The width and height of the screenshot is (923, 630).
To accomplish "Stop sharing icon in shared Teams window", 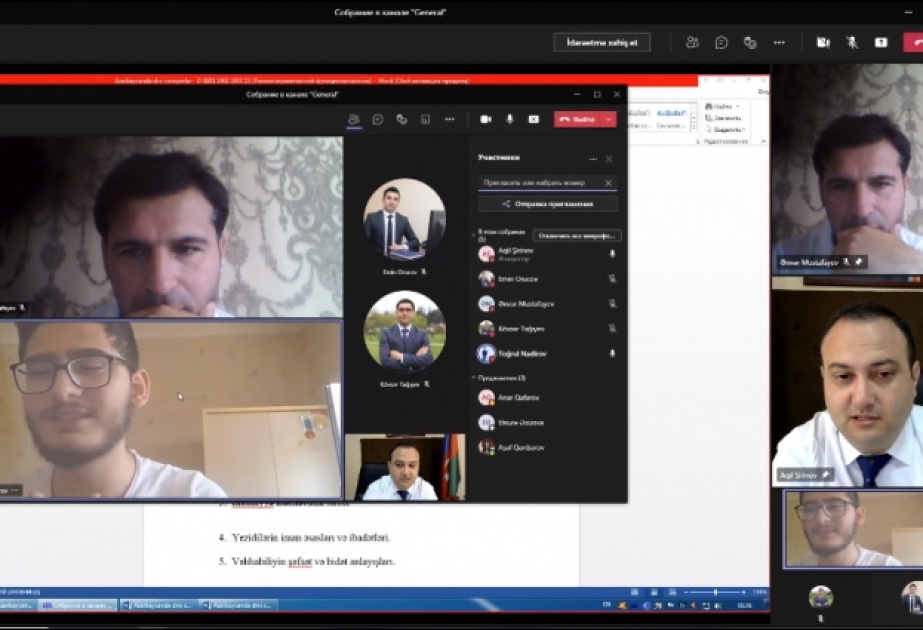I will [x=533, y=120].
